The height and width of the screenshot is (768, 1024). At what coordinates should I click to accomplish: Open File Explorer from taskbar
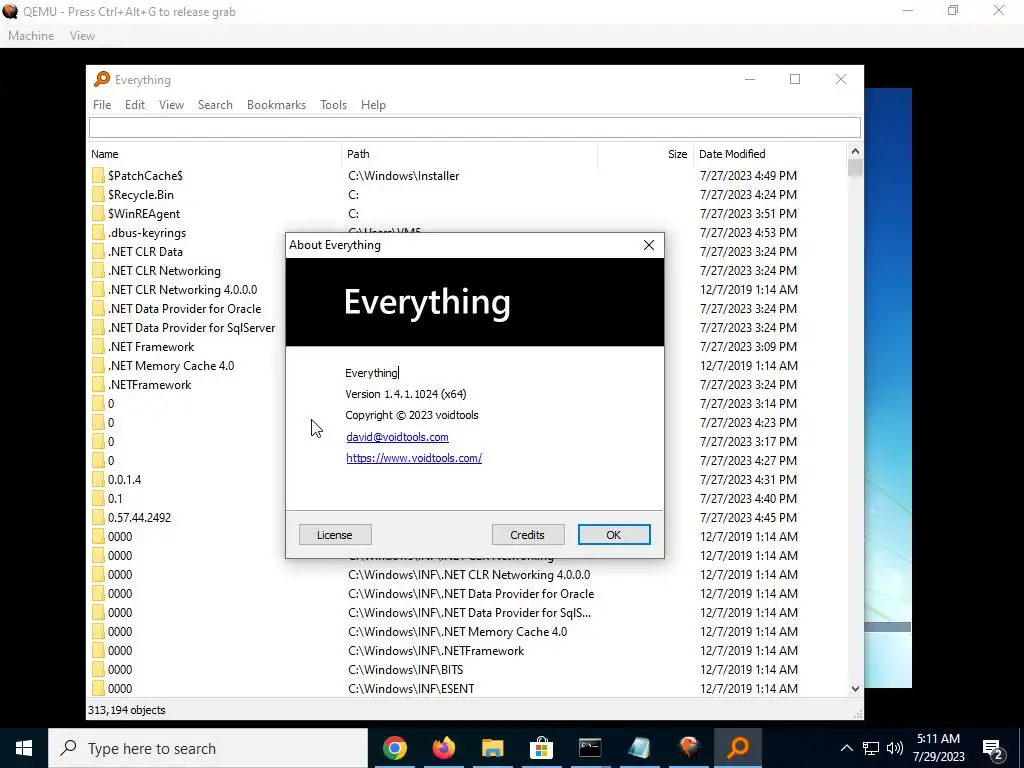(x=493, y=748)
